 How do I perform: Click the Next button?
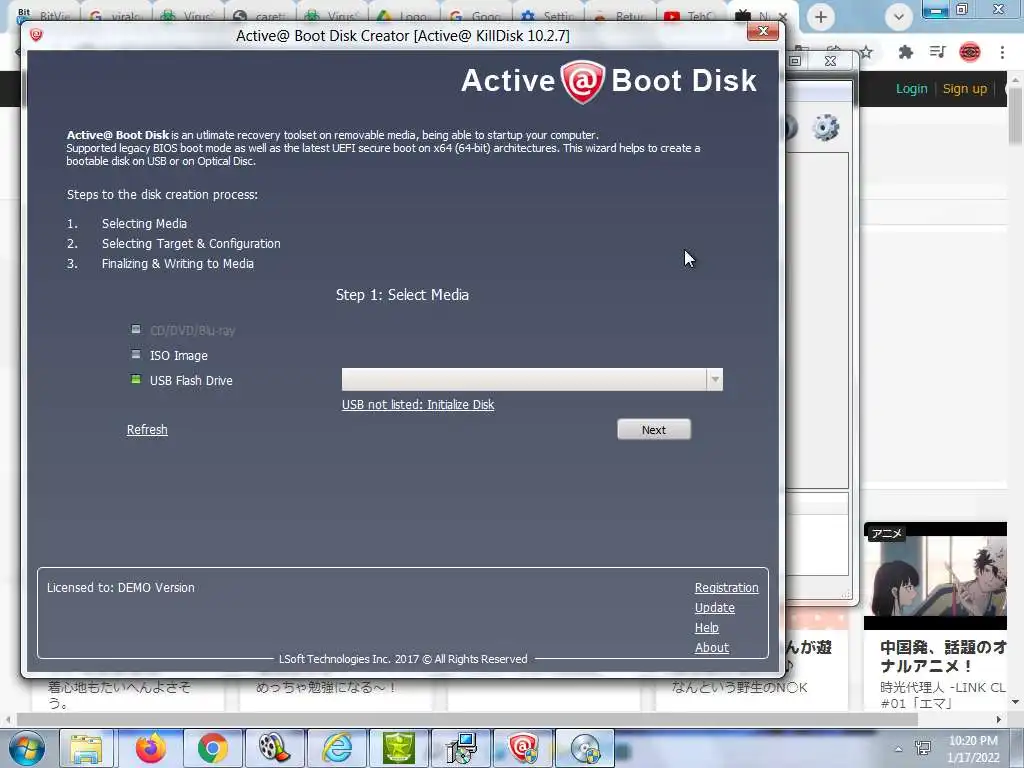click(654, 430)
